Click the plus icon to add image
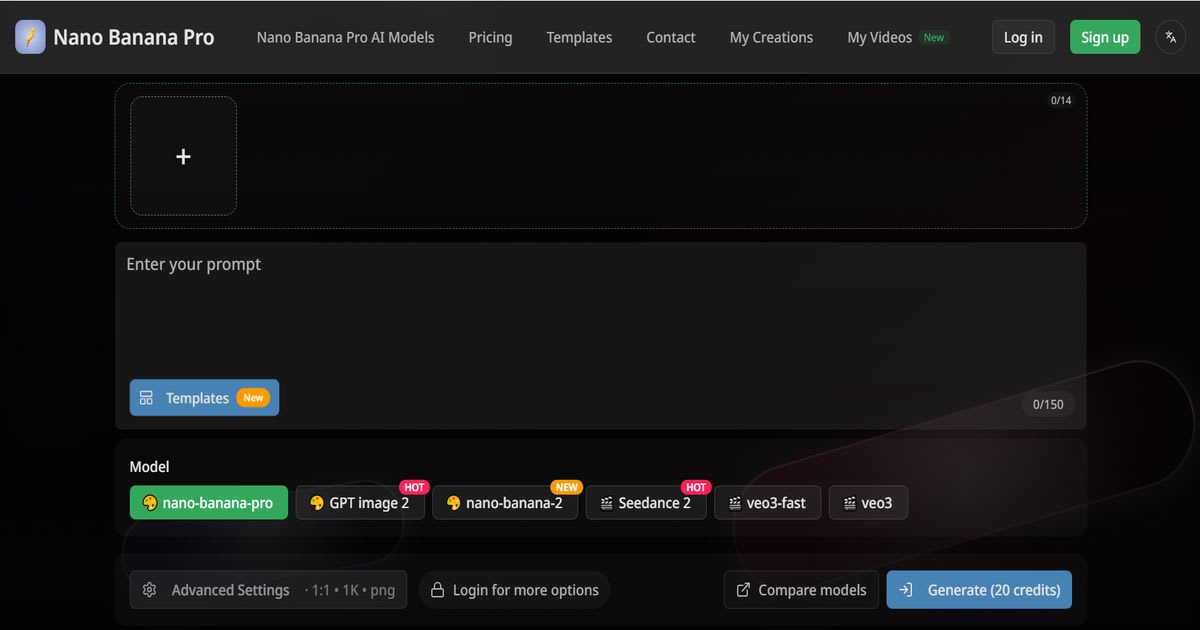1200x630 pixels. (183, 156)
